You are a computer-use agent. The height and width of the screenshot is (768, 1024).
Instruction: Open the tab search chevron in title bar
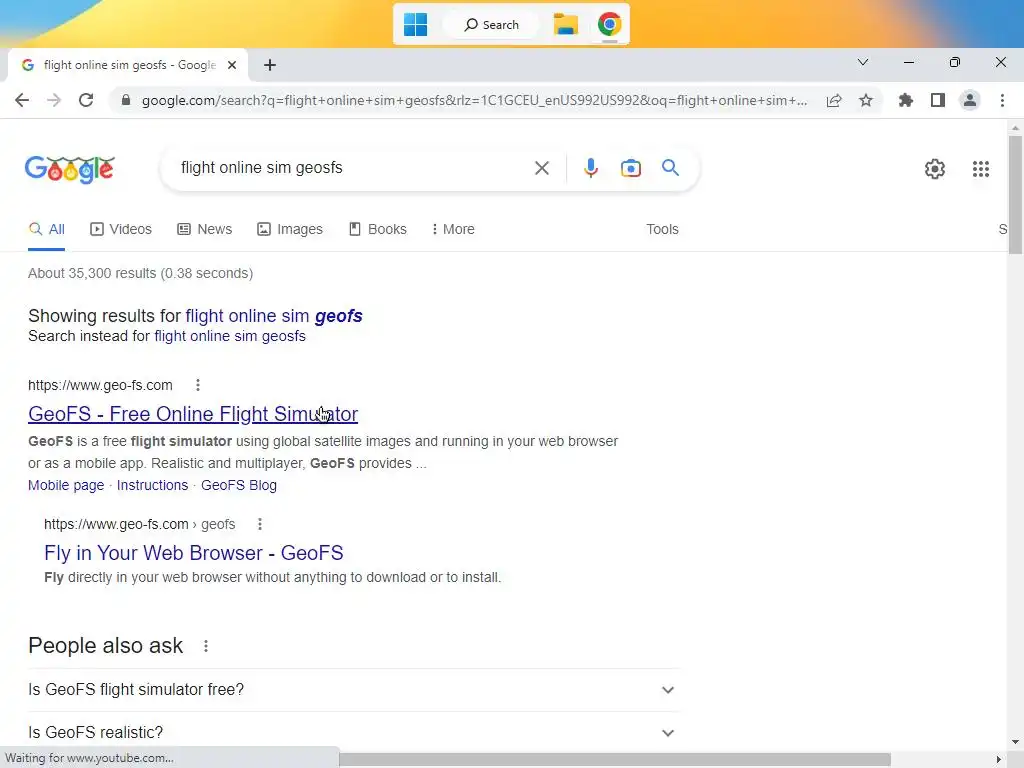863,62
